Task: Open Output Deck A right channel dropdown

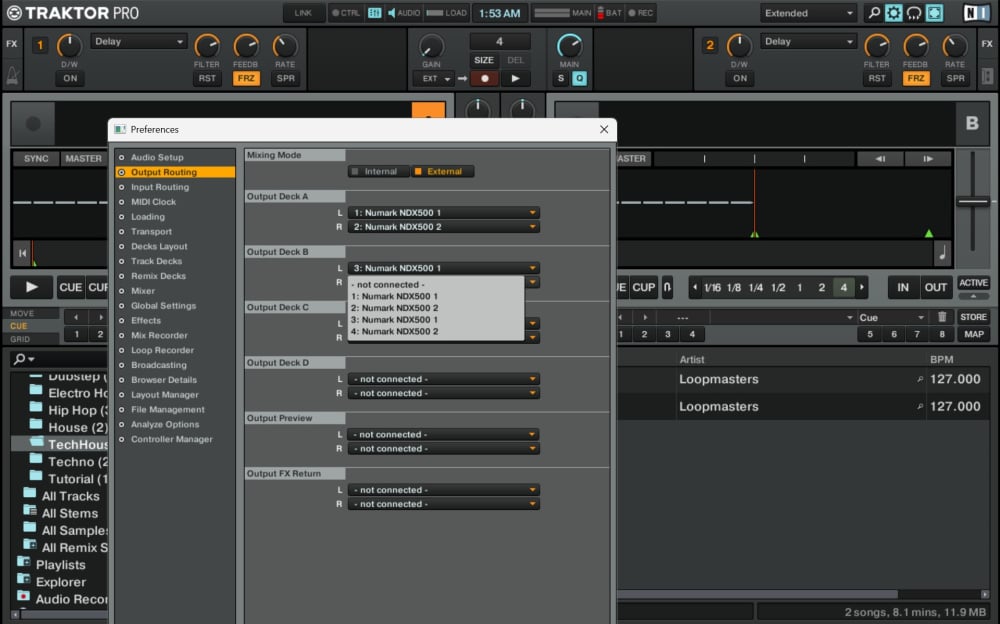Action: point(444,227)
